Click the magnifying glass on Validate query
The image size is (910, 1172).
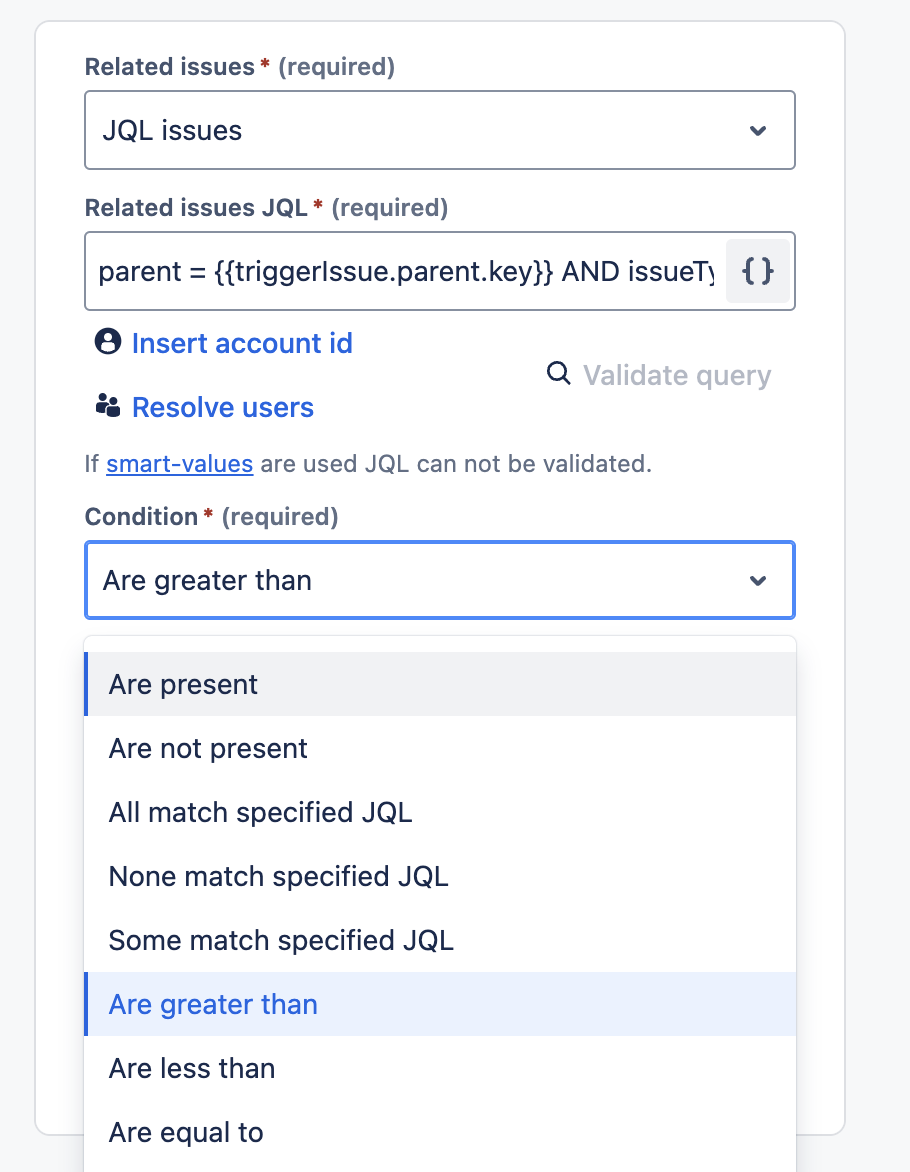click(x=557, y=373)
